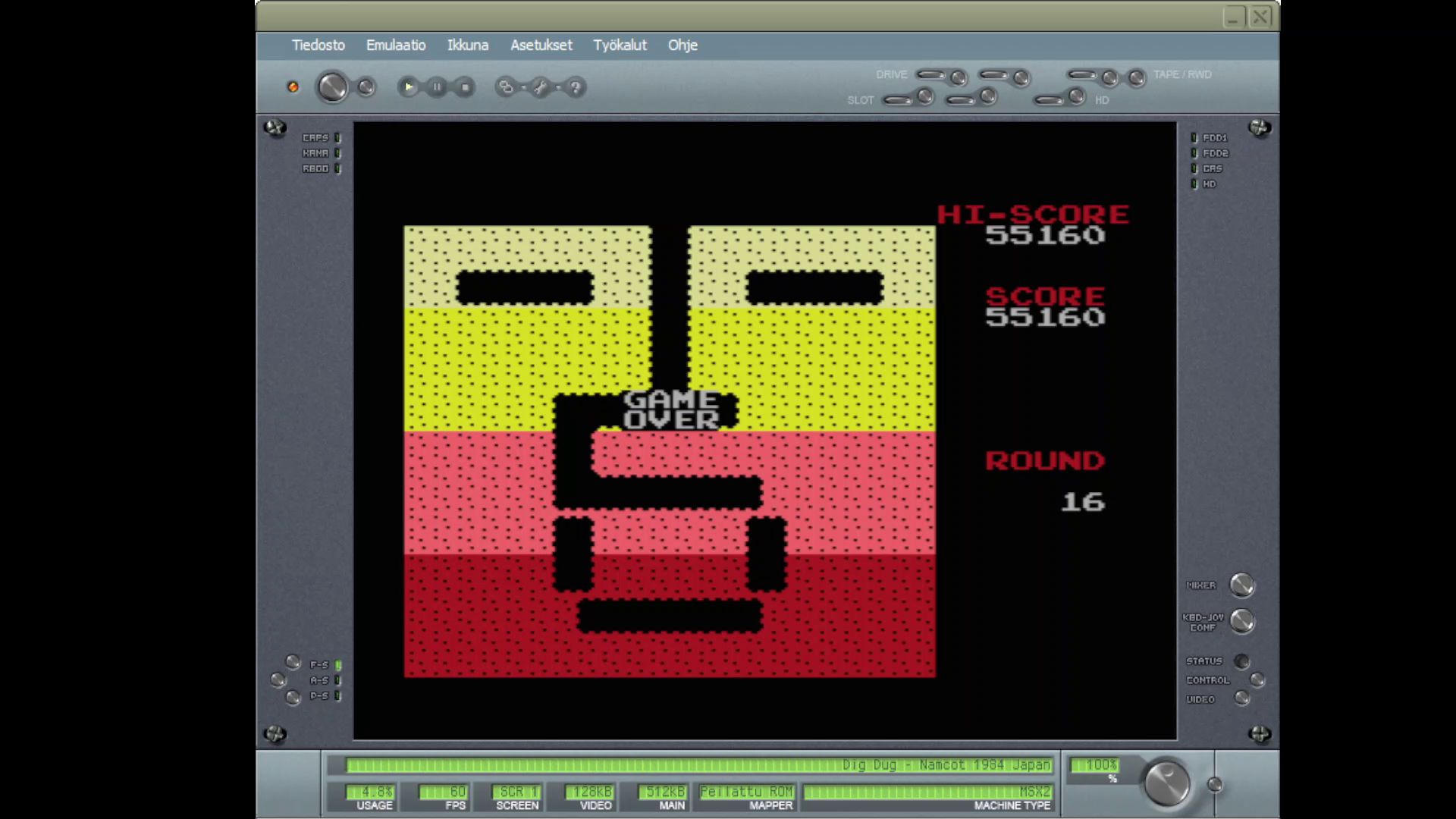Click the KANA LED indicator
The height and width of the screenshot is (819, 1456).
tap(337, 153)
